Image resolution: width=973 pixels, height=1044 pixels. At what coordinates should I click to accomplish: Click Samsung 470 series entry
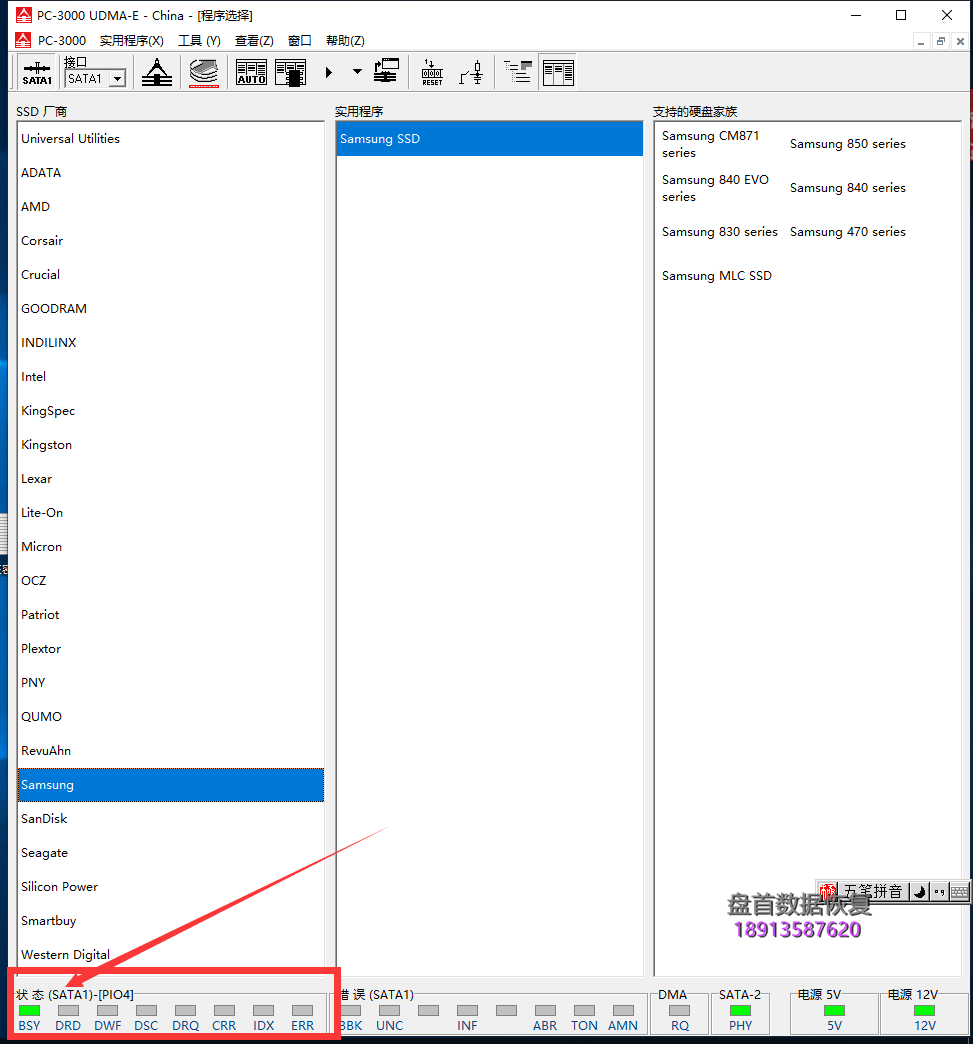pos(847,232)
